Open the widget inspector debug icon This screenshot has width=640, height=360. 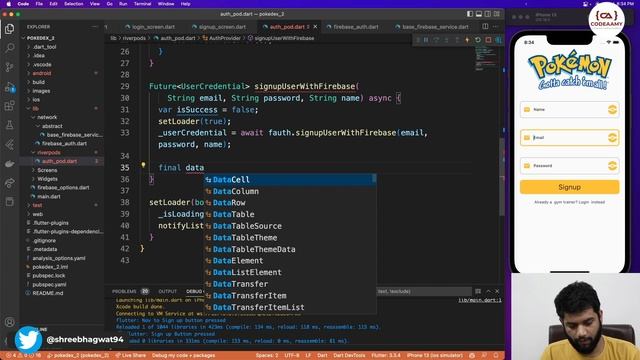498,40
